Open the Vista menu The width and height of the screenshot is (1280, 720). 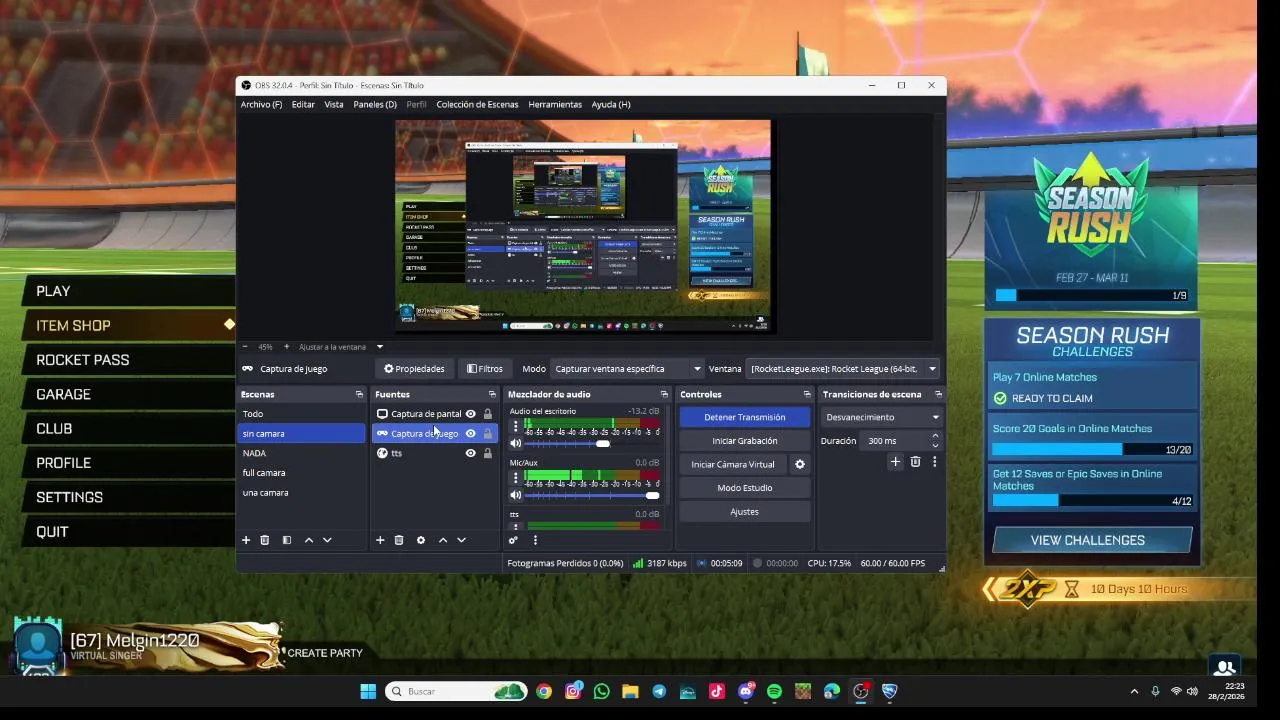[x=334, y=104]
